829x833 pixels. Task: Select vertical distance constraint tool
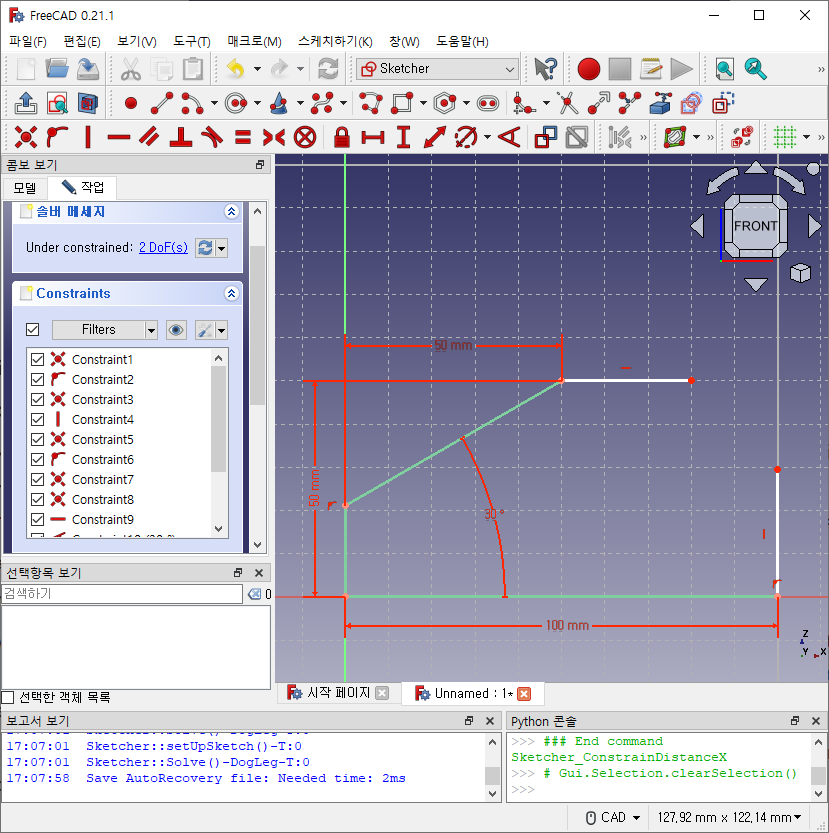tap(404, 137)
